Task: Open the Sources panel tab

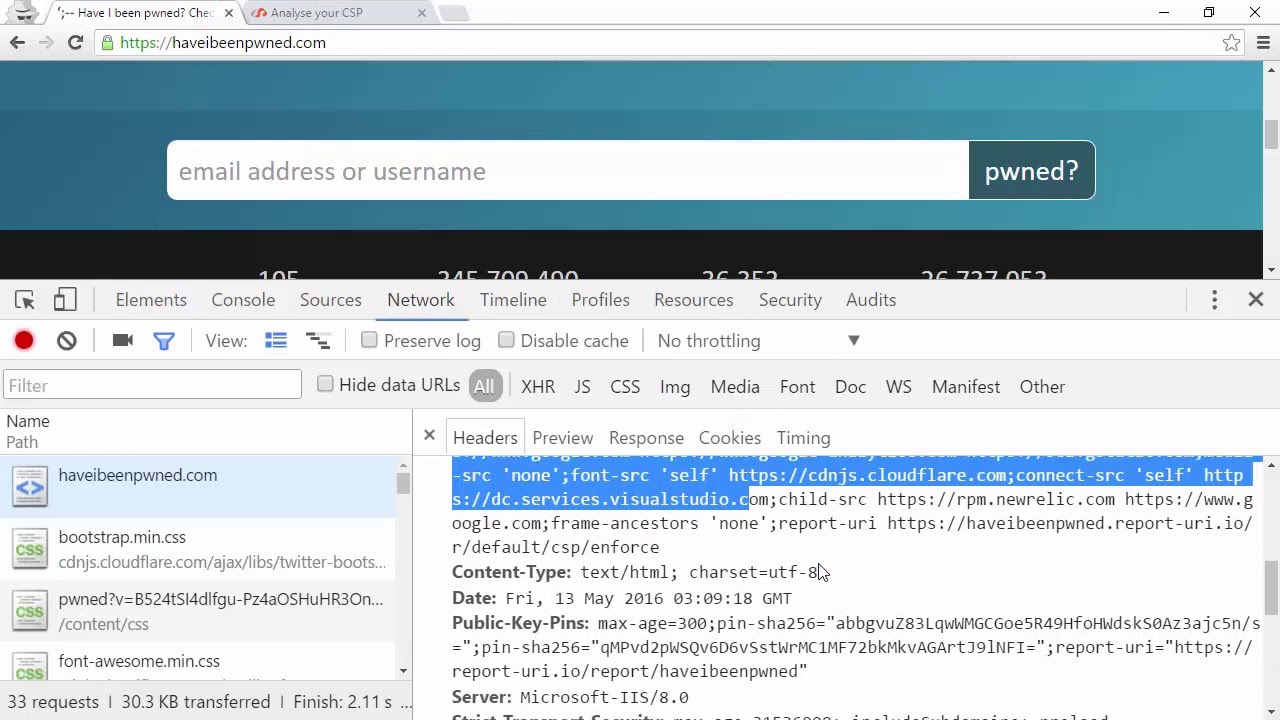Action: click(331, 300)
